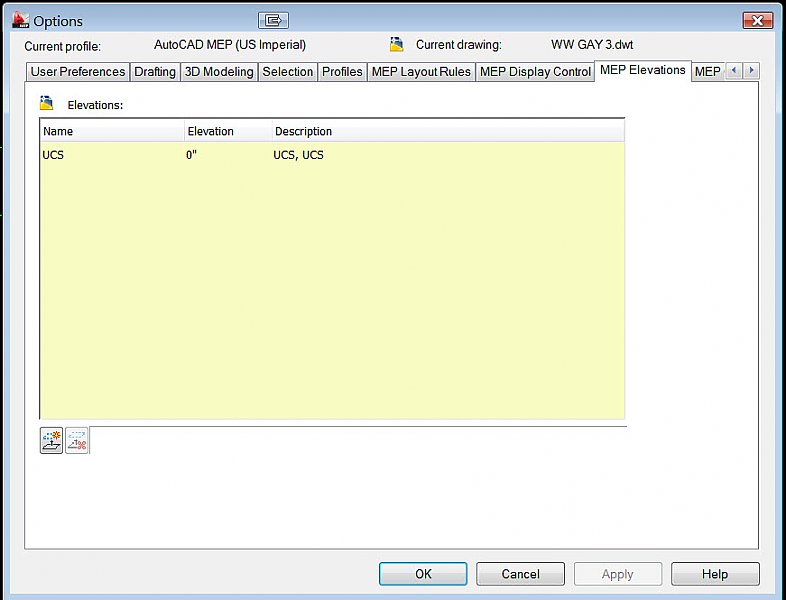The height and width of the screenshot is (600, 786).
Task: Click the drawing file icon beside Current drawing
Action: tap(397, 44)
